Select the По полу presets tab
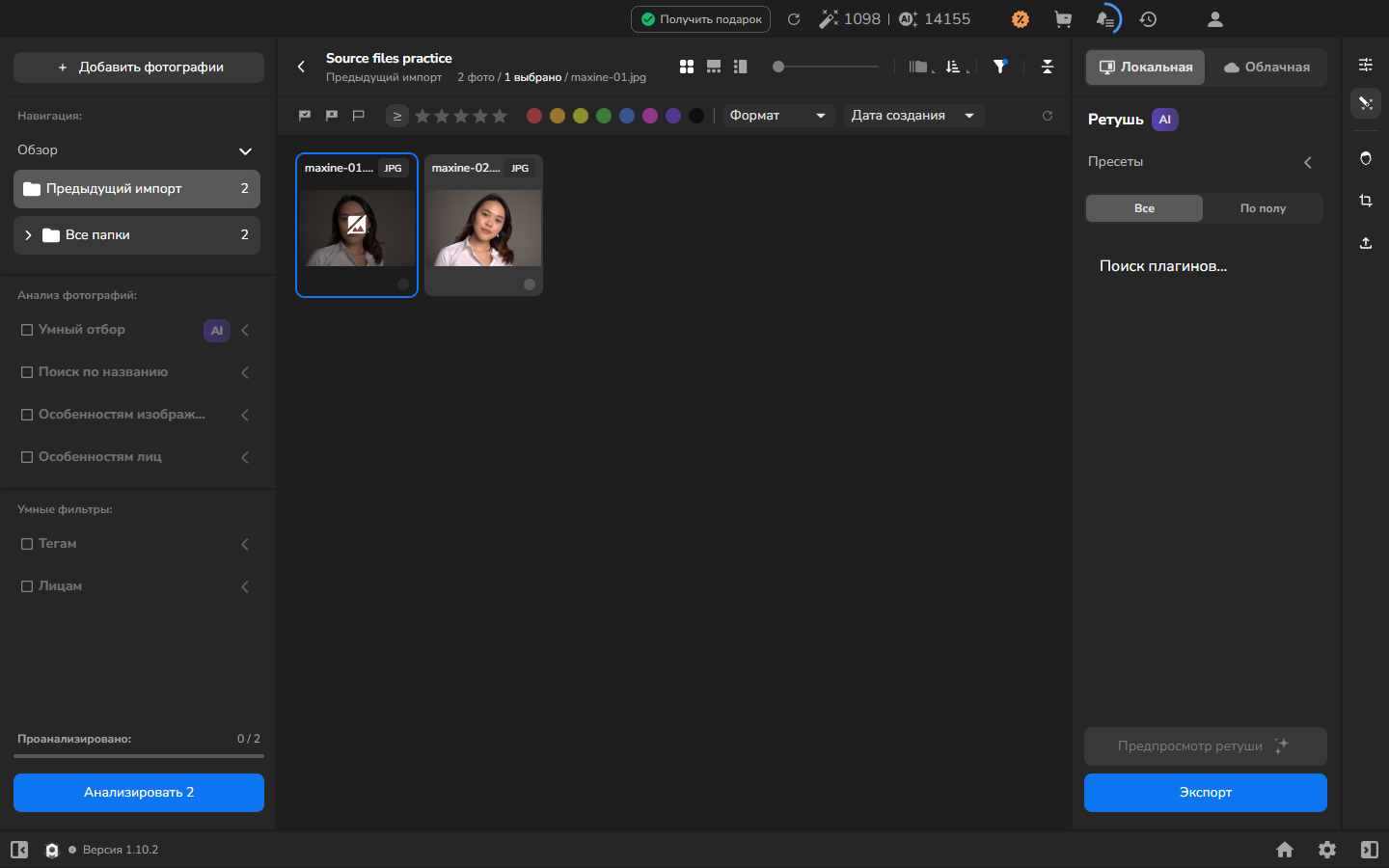 tap(1263, 208)
